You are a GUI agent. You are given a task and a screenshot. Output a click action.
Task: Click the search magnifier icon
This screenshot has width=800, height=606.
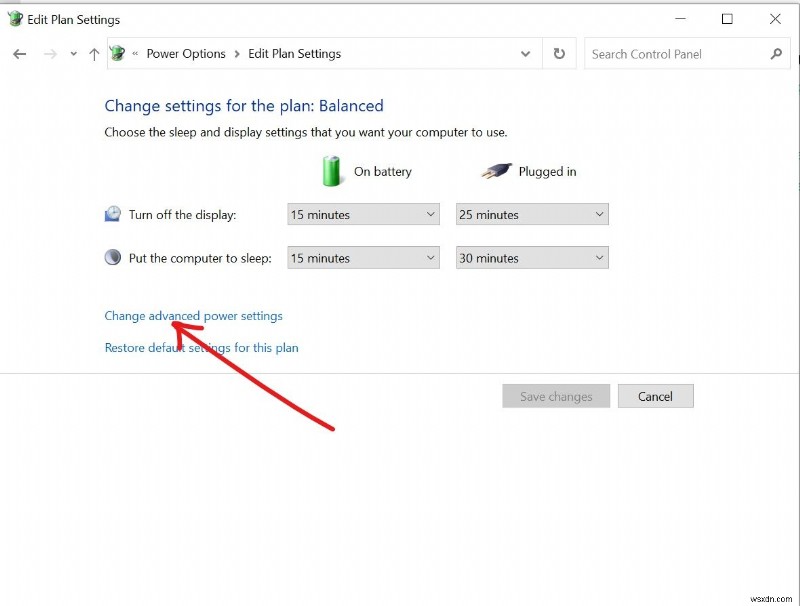777,54
